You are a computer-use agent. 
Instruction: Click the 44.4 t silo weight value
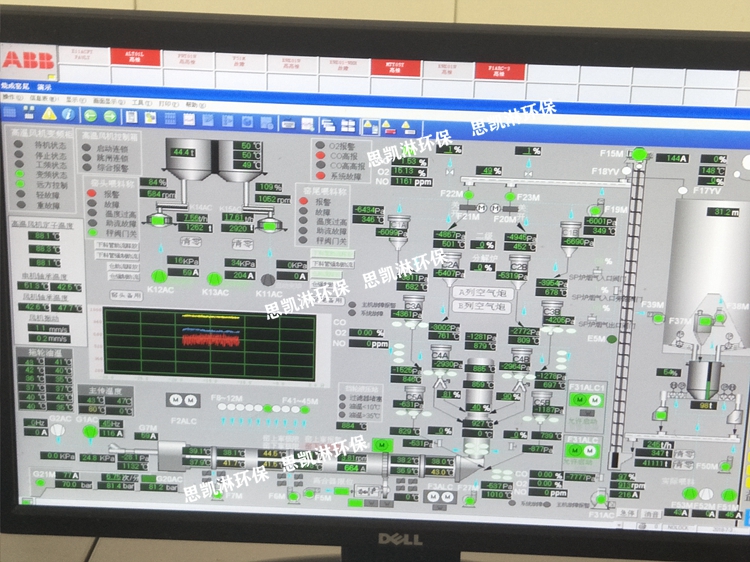click(x=184, y=153)
